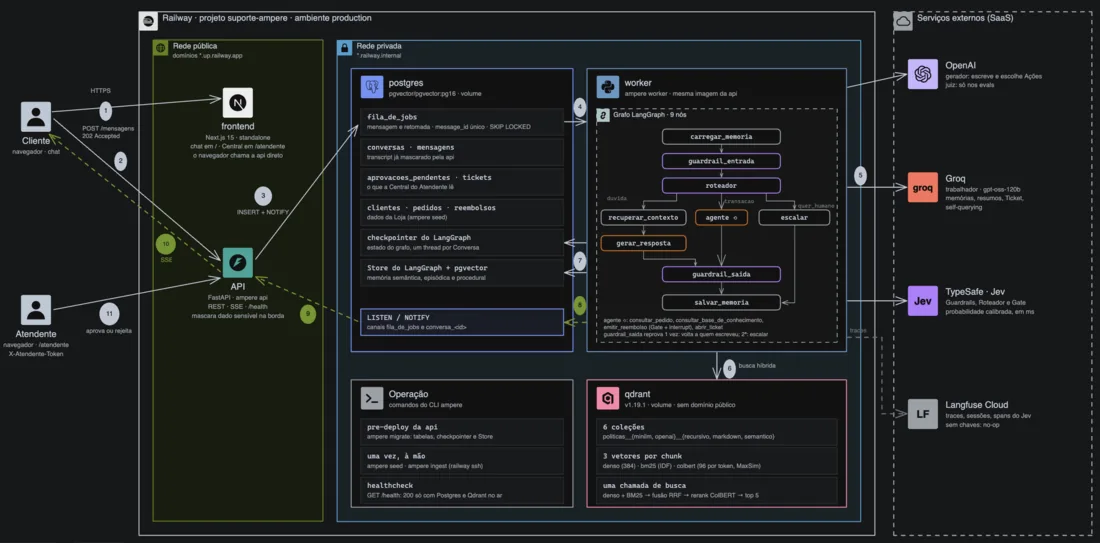
Task: Click the OpenAI logo icon
Action: pos(923,74)
